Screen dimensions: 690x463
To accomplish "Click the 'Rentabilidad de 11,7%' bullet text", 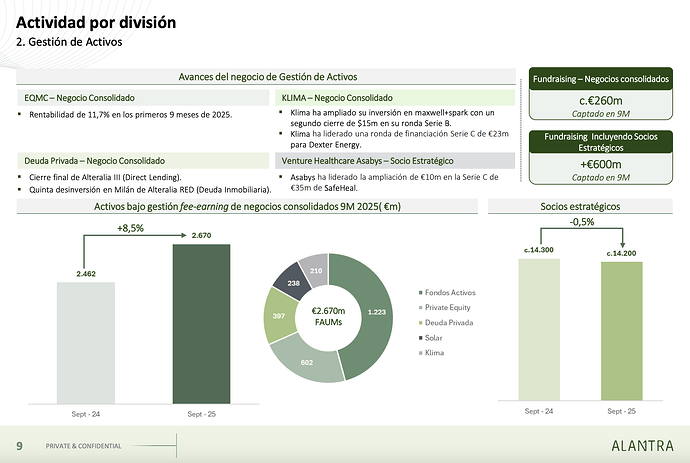I will point(131,115).
